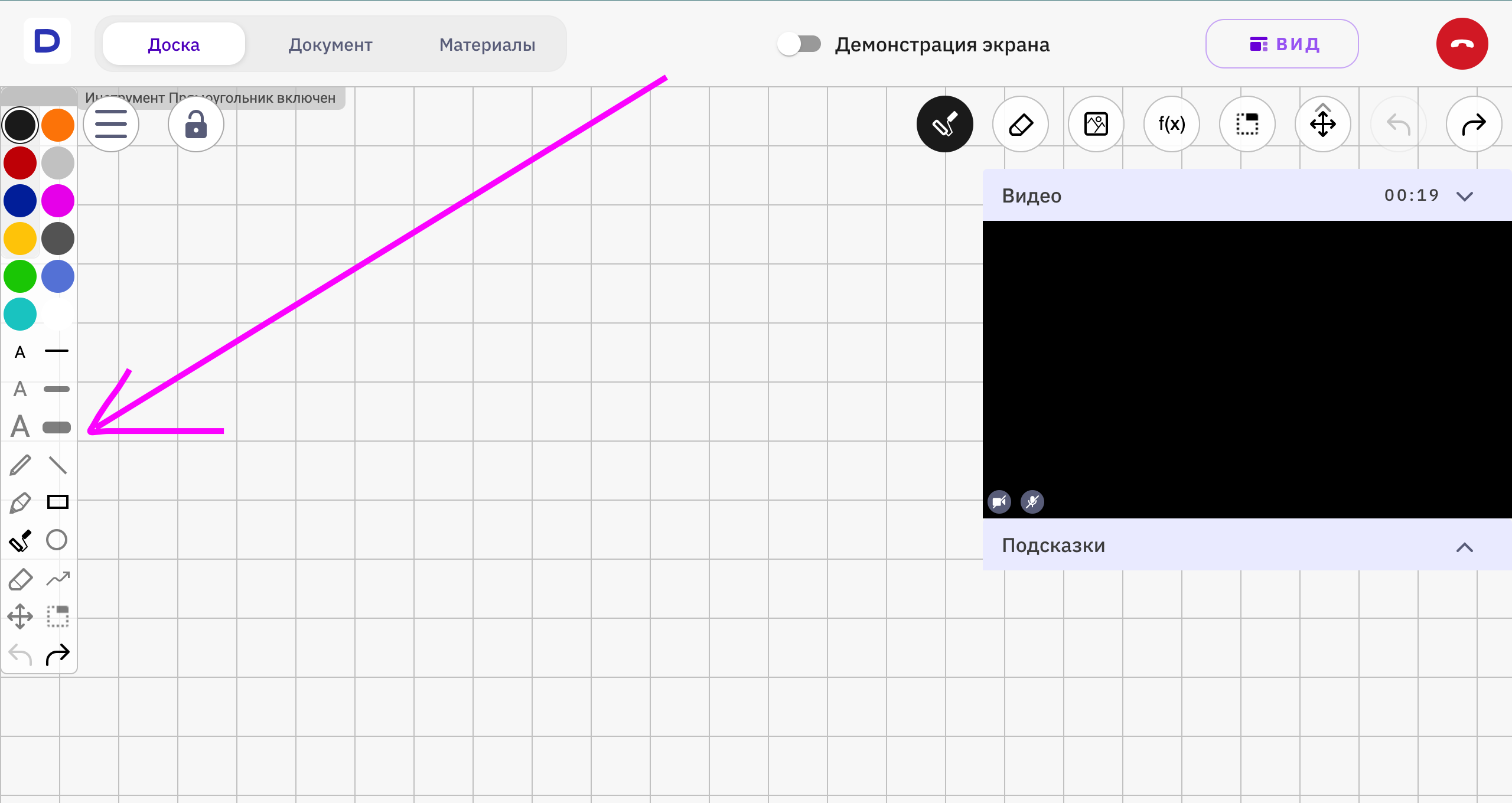The image size is (1512, 803).
Task: Select the circle shape tool
Action: click(x=57, y=540)
